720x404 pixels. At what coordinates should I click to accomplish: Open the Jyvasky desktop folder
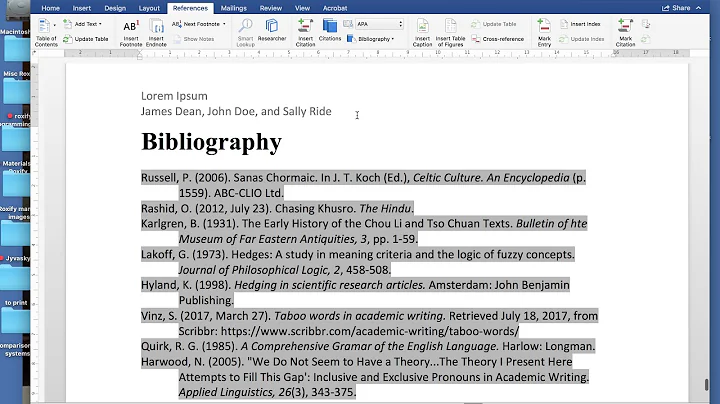click(x=16, y=273)
